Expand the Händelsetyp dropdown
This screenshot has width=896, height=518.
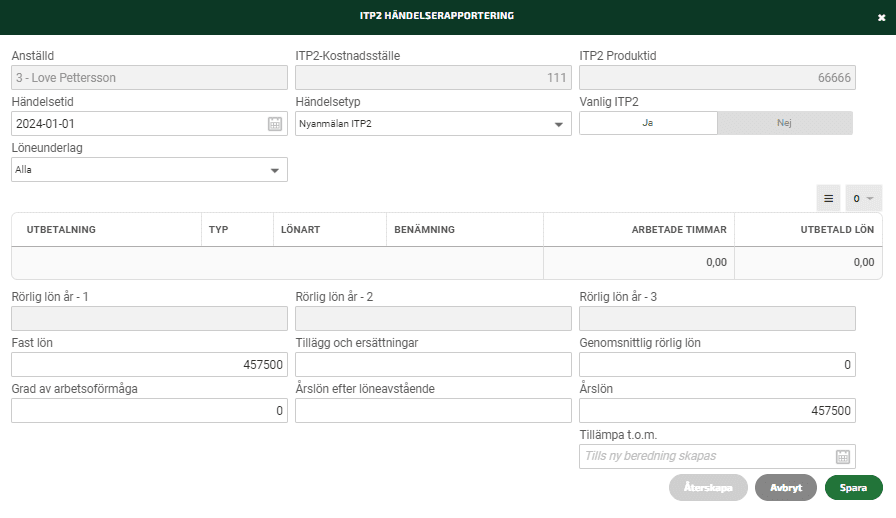(433, 123)
